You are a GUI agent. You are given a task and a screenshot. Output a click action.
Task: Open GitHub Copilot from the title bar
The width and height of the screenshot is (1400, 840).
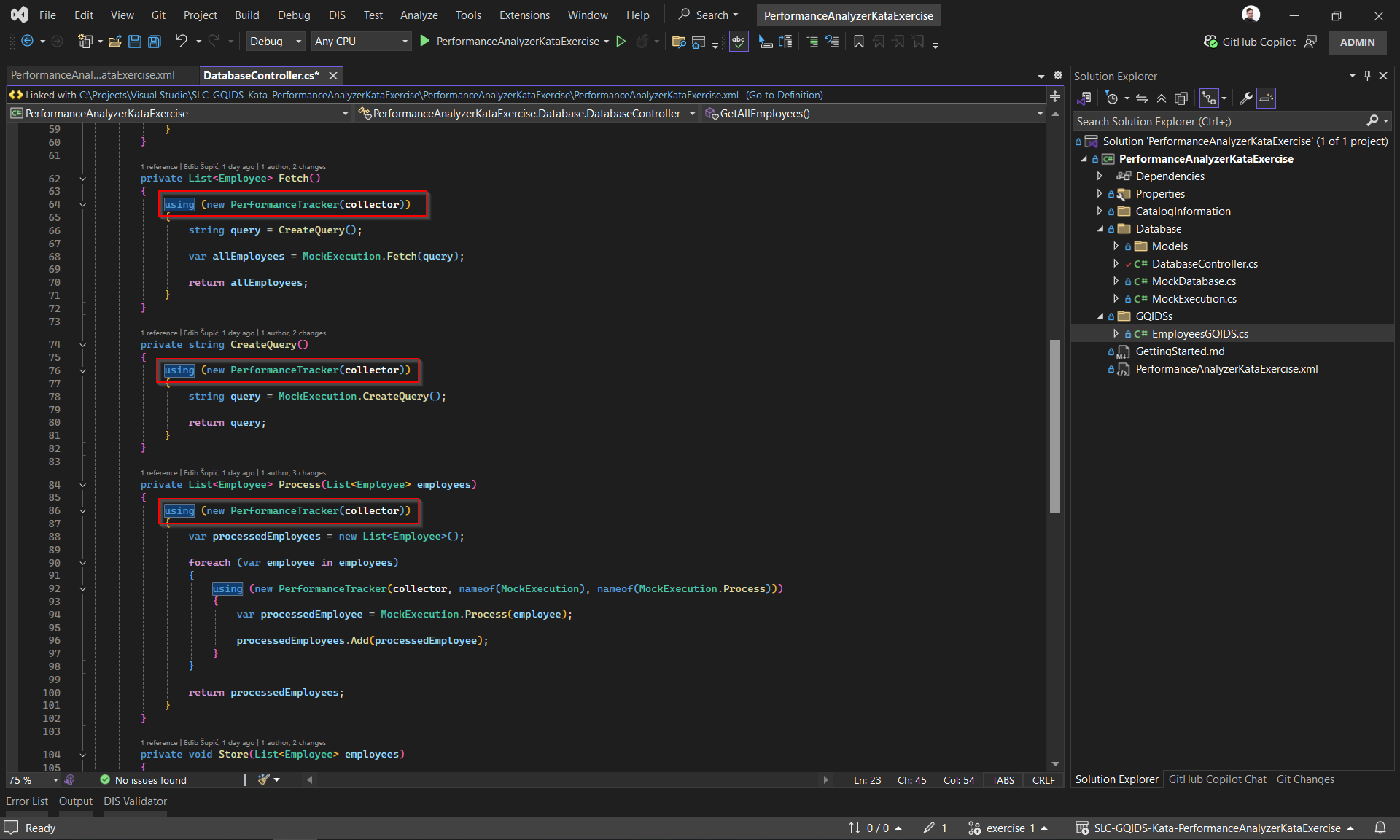click(1250, 42)
